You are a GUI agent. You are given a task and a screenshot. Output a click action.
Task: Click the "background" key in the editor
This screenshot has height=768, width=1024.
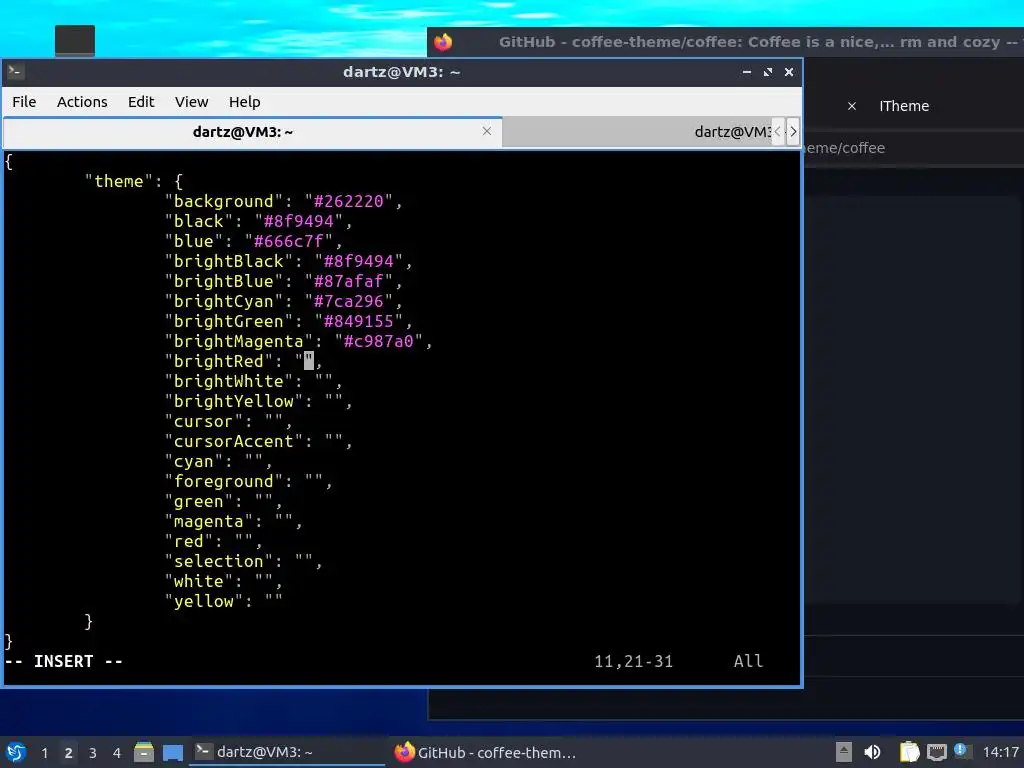point(223,201)
